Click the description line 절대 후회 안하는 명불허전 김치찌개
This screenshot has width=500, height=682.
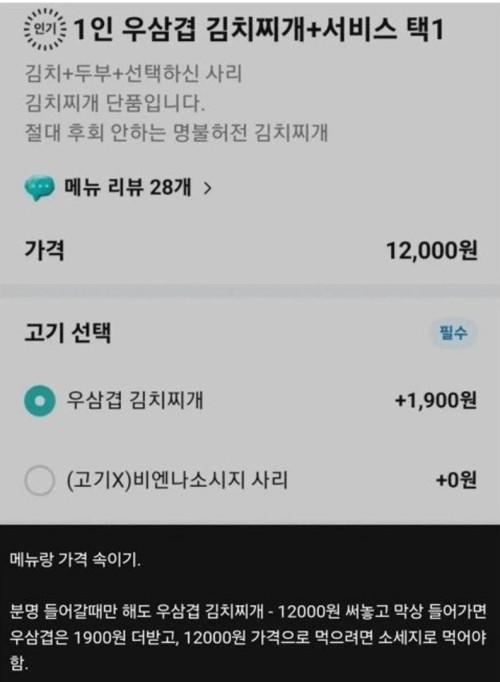pos(177,133)
